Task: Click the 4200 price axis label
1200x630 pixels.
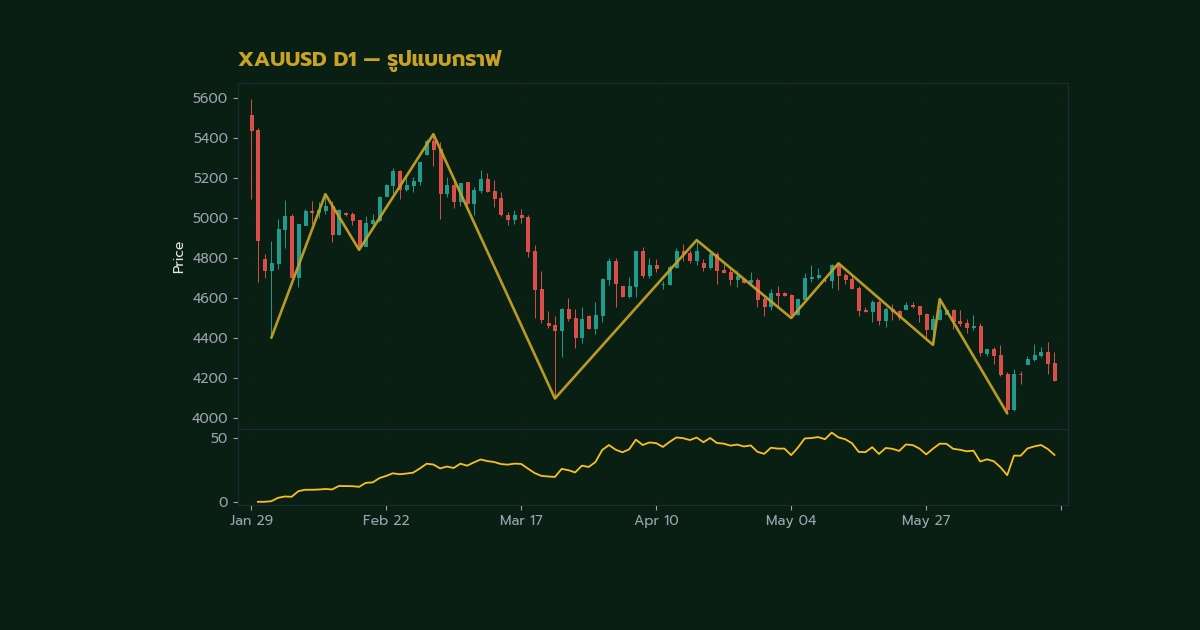Action: (x=210, y=378)
